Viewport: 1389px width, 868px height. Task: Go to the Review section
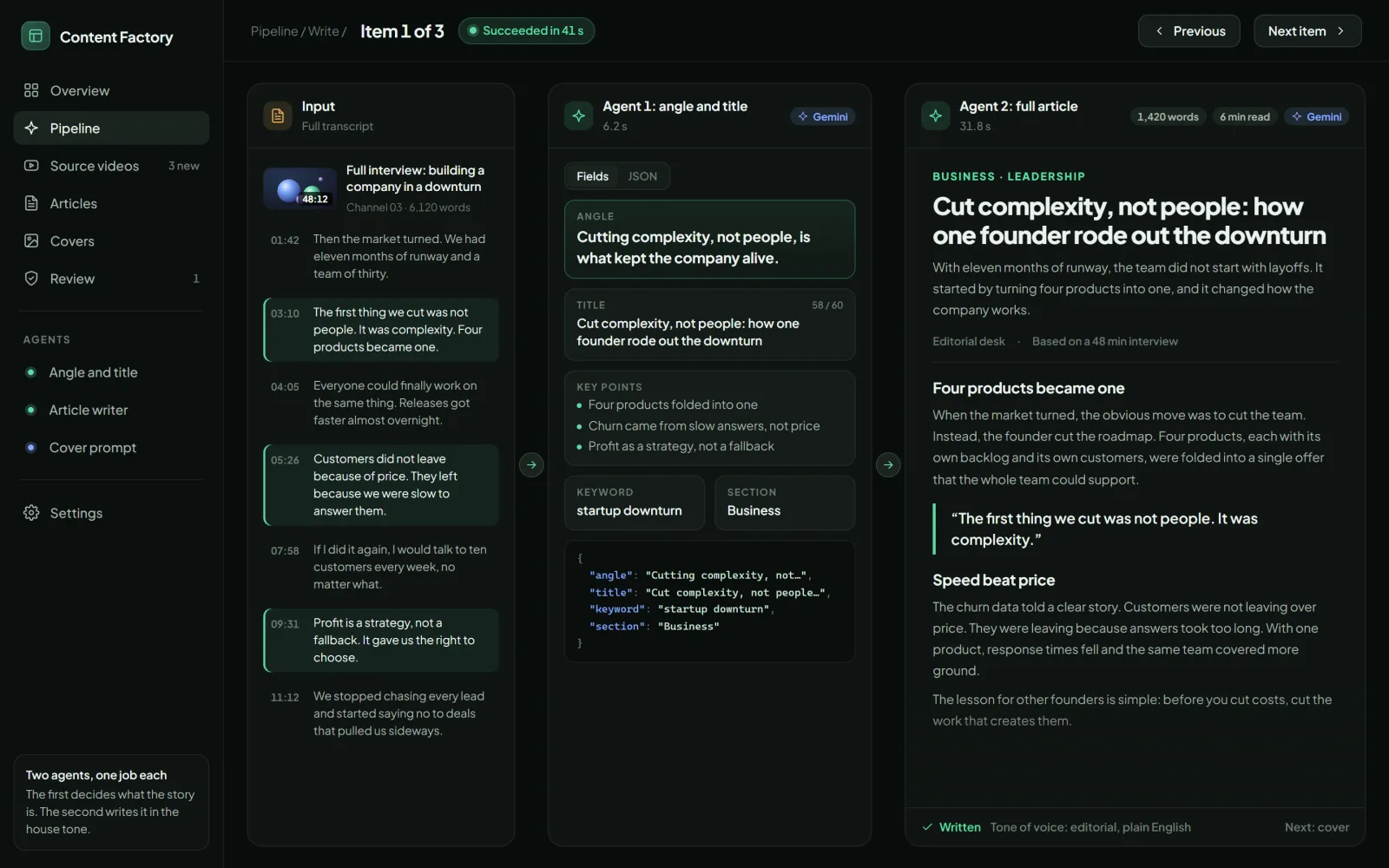(111, 279)
